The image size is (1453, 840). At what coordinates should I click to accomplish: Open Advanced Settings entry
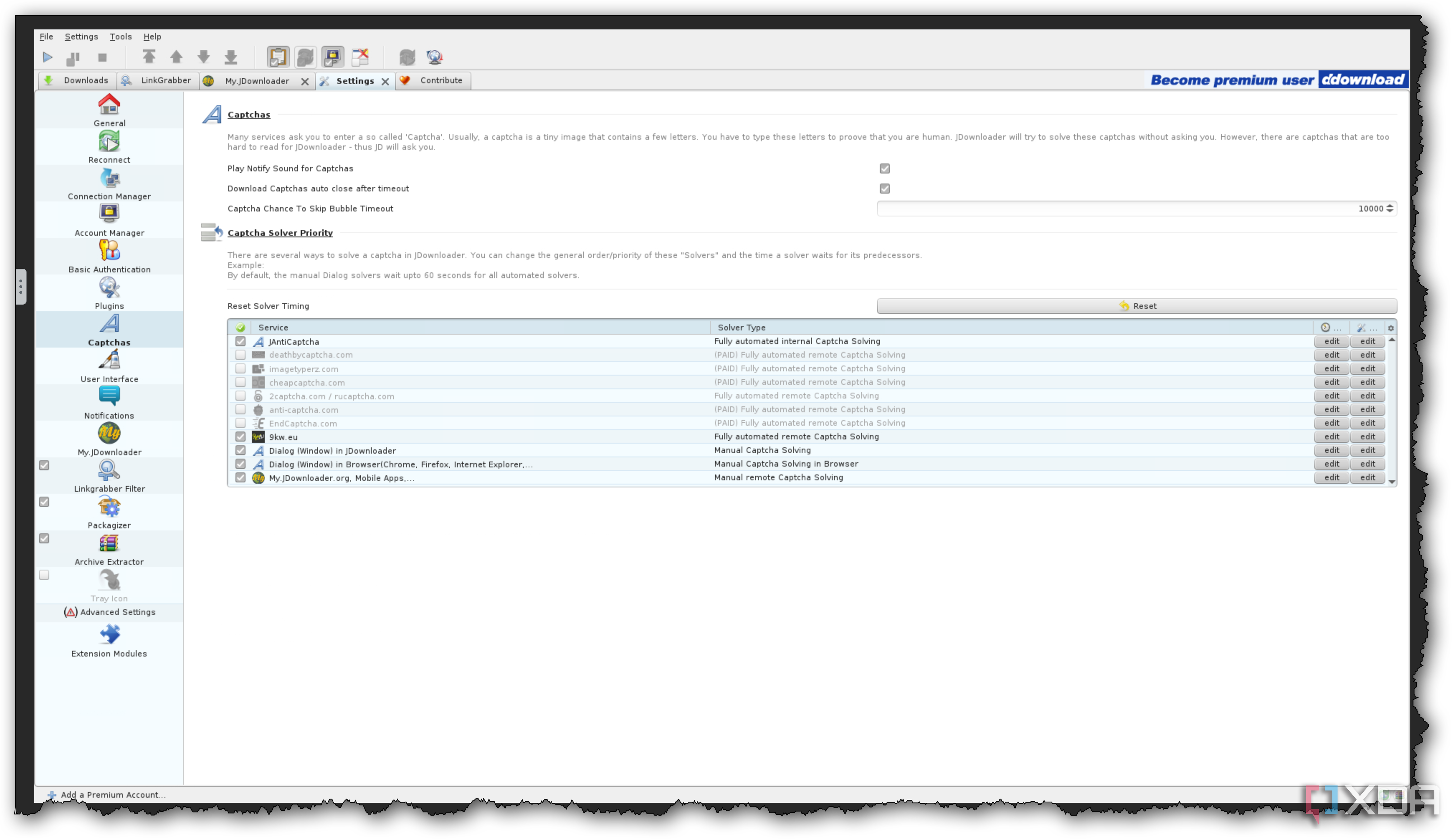click(110, 612)
